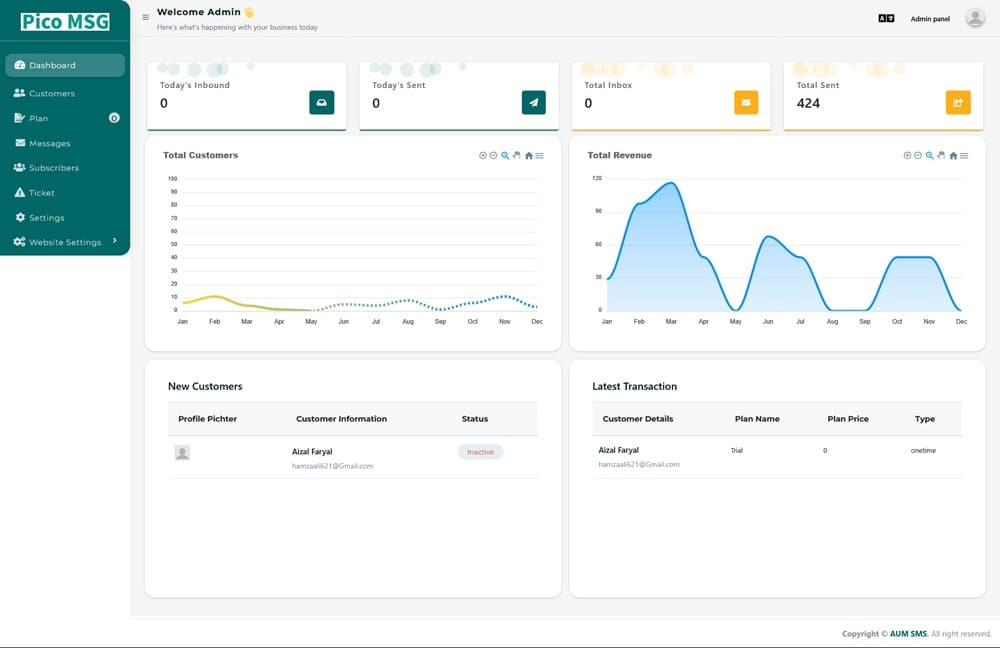
Task: Click the Today's Sent paper plane icon
Action: pyautogui.click(x=533, y=102)
